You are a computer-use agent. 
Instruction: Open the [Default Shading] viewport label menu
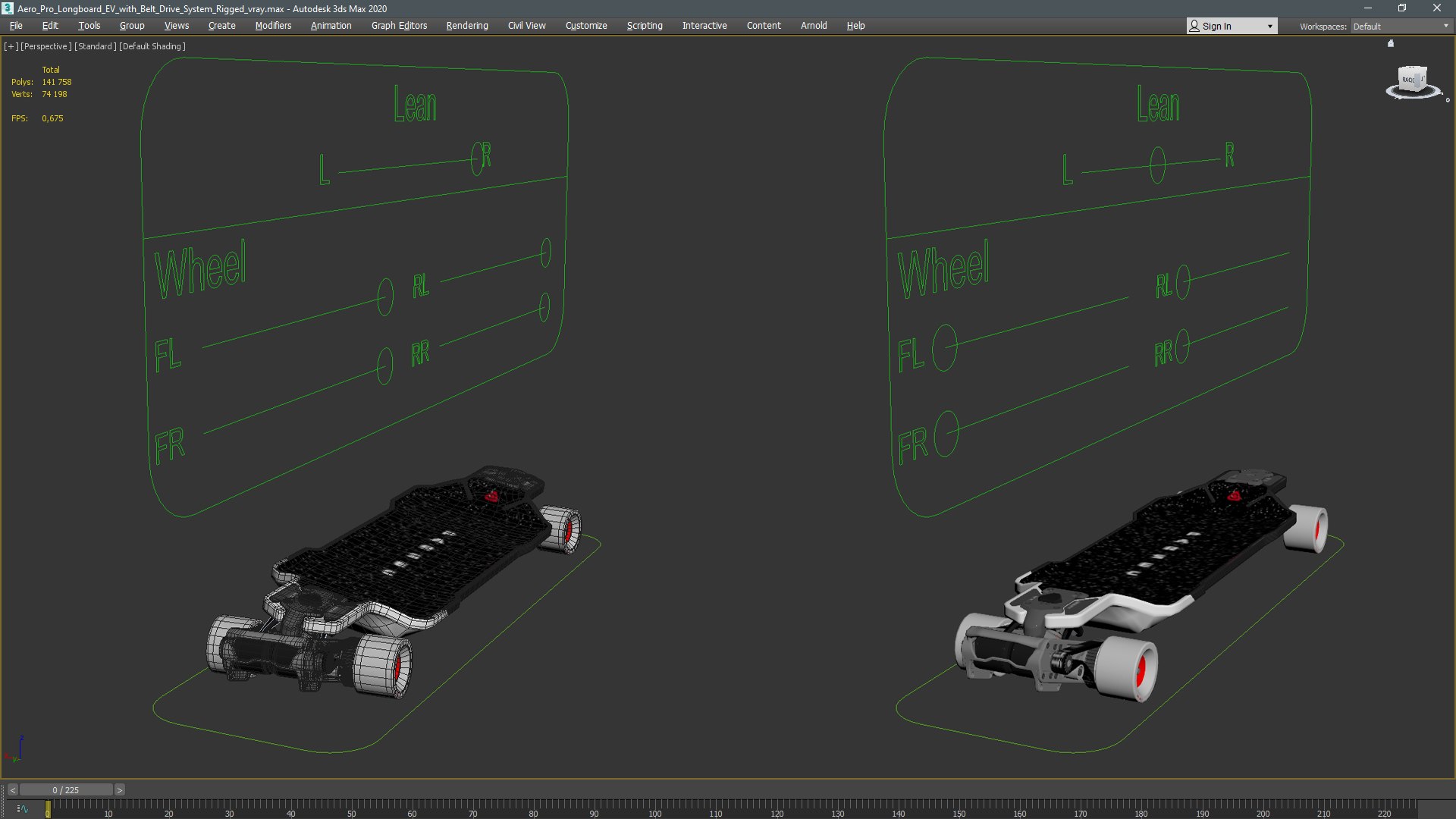pyautogui.click(x=152, y=46)
